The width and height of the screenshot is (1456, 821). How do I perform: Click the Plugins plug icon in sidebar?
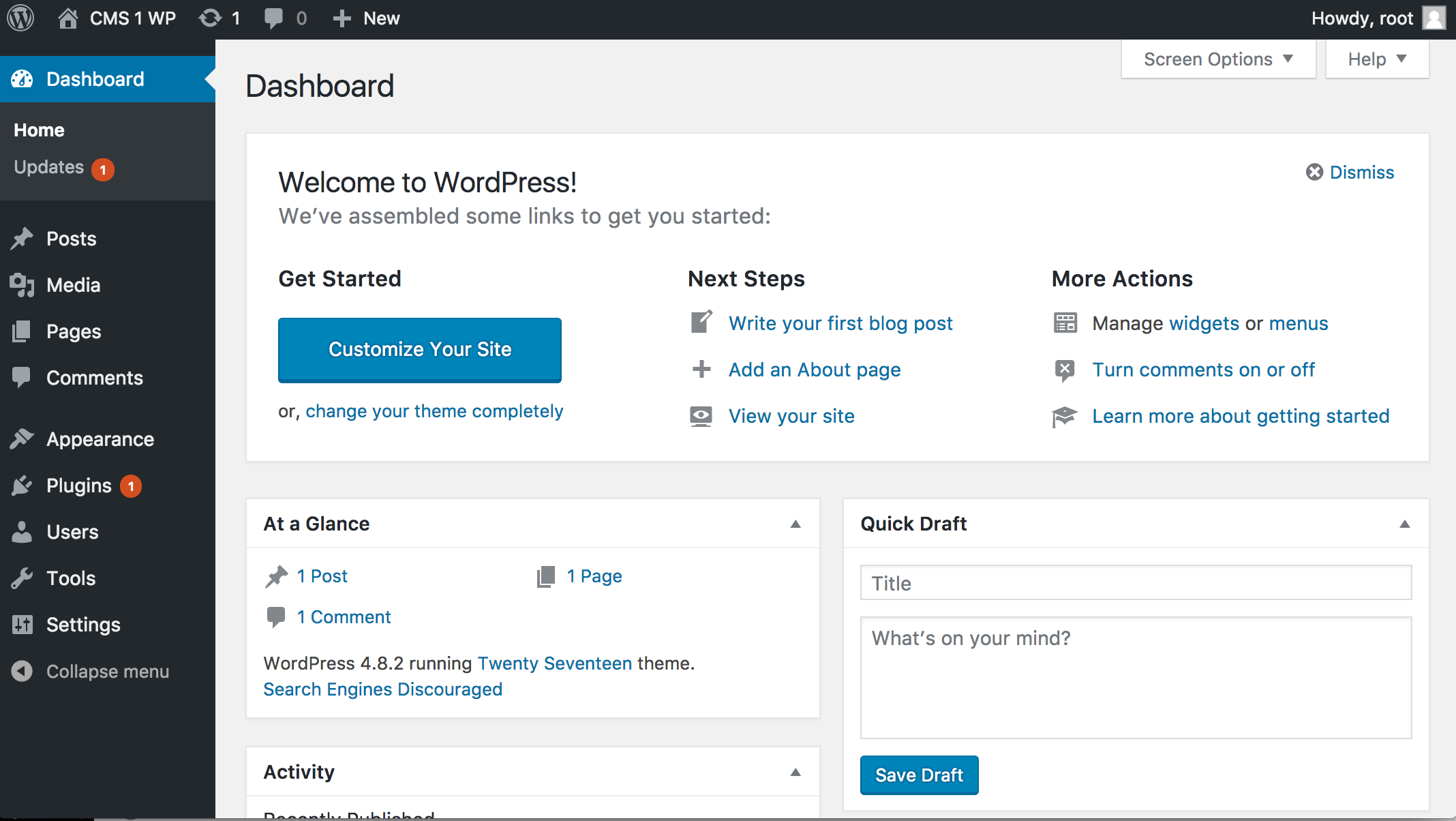click(x=22, y=486)
